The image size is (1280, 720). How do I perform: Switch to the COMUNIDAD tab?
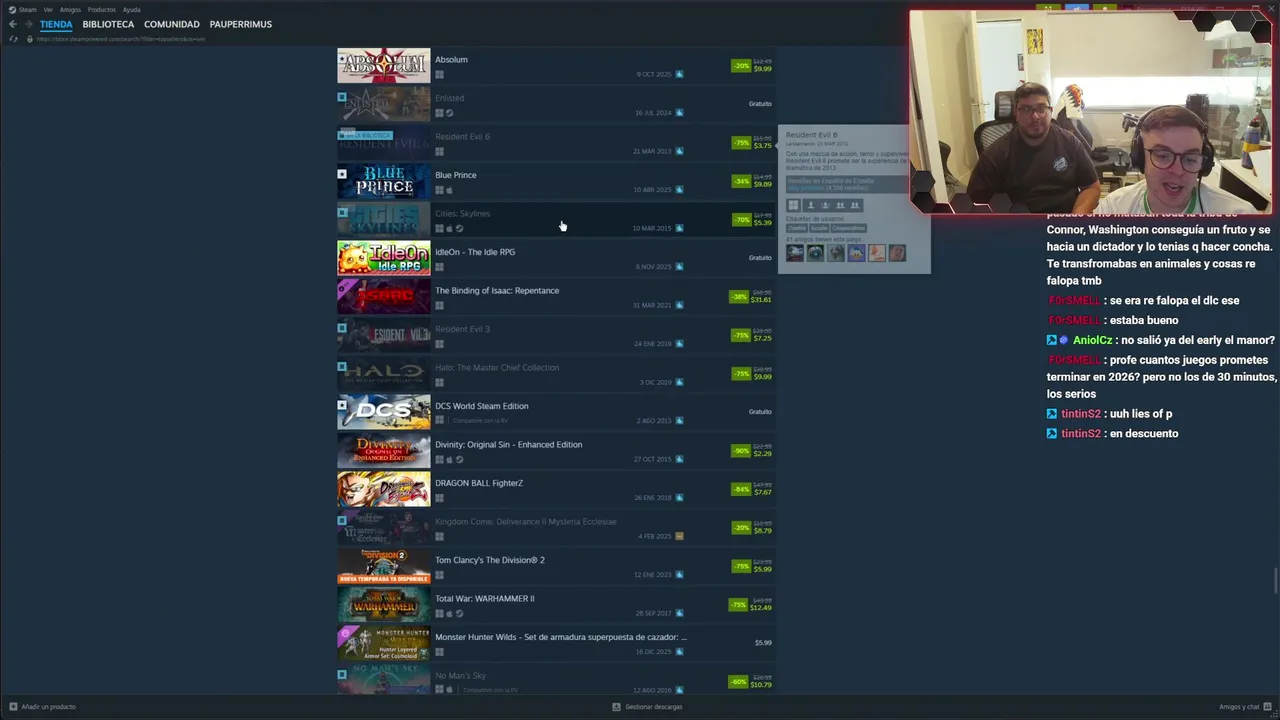pos(172,24)
